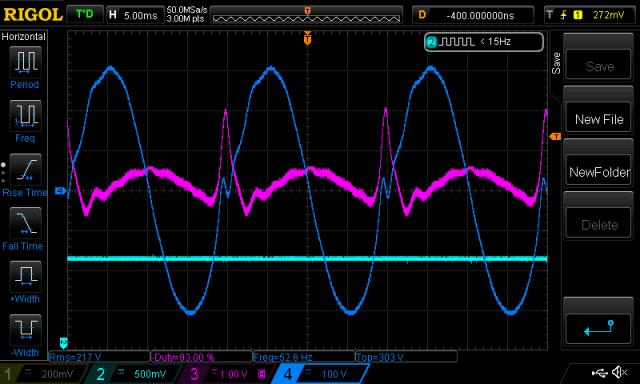Click the USB connection status icon
640x384 pixels.
click(x=599, y=372)
